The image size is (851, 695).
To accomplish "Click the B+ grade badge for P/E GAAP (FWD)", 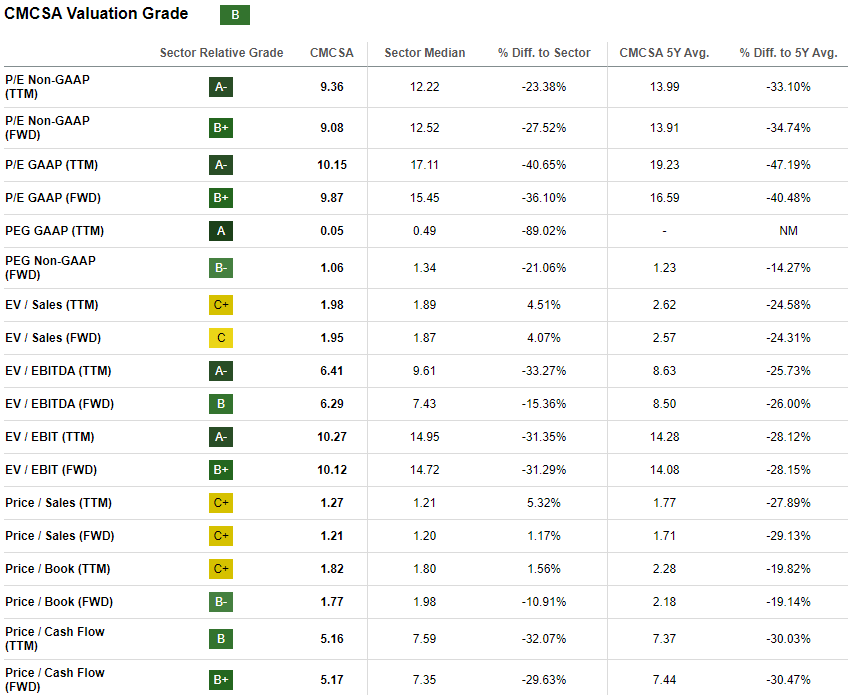I will pyautogui.click(x=221, y=198).
